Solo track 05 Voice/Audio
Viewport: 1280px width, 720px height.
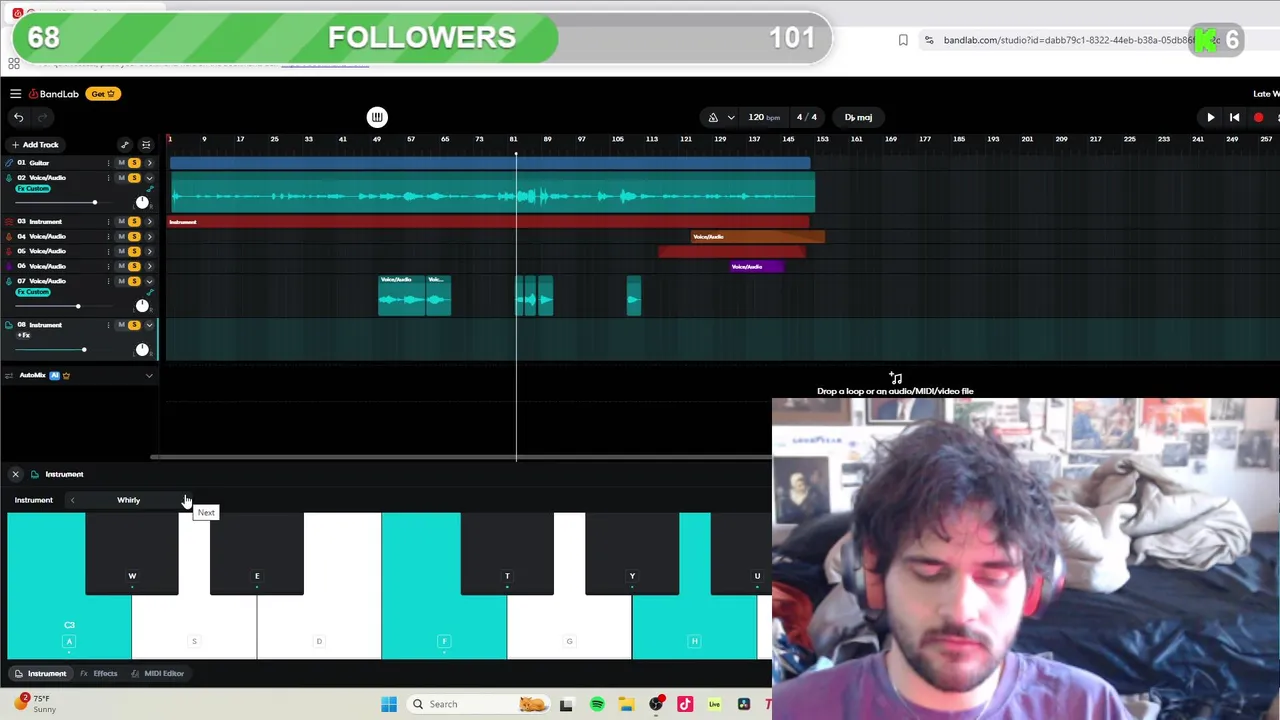[x=134, y=251]
